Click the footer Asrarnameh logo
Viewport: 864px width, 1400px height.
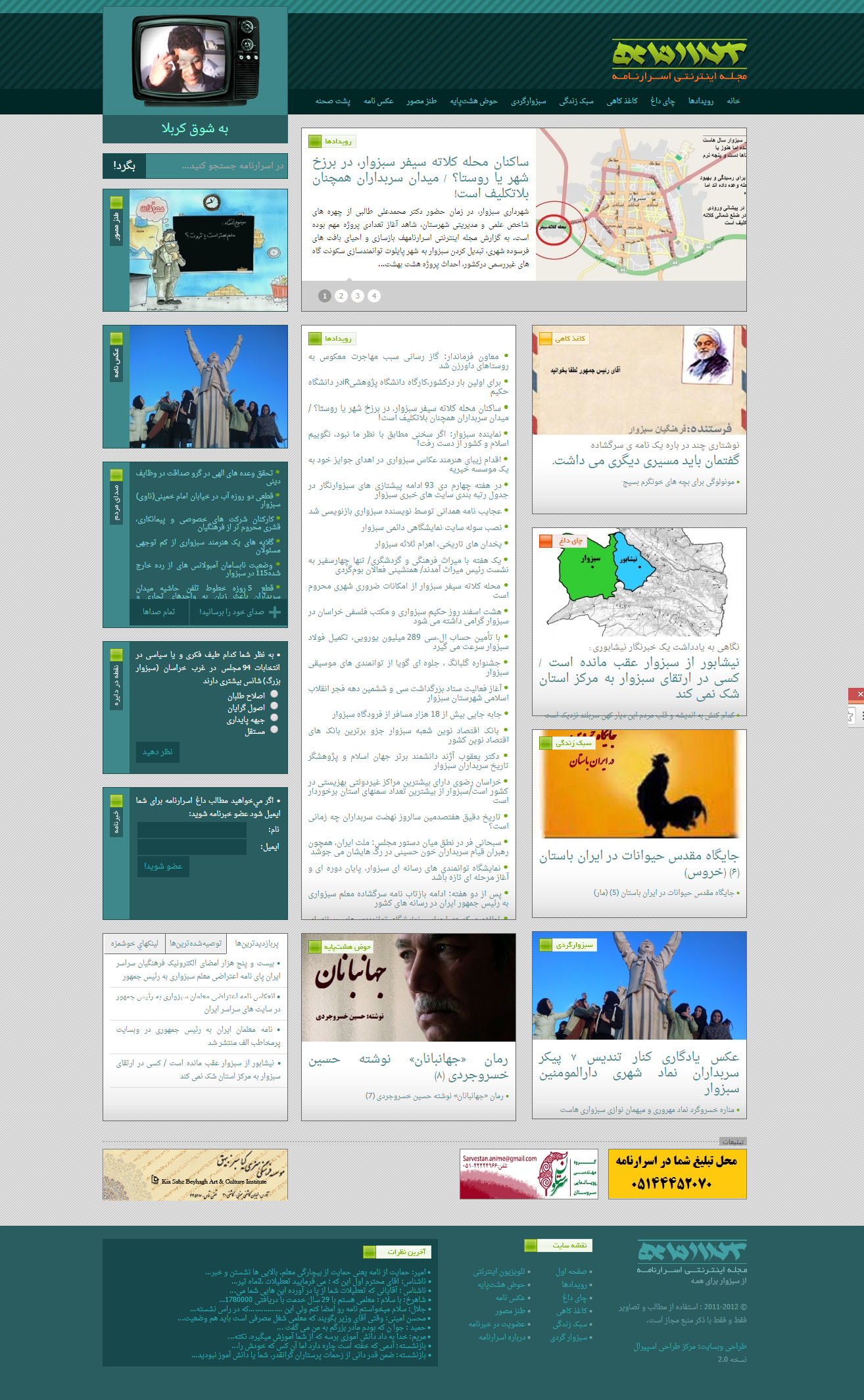[692, 1257]
